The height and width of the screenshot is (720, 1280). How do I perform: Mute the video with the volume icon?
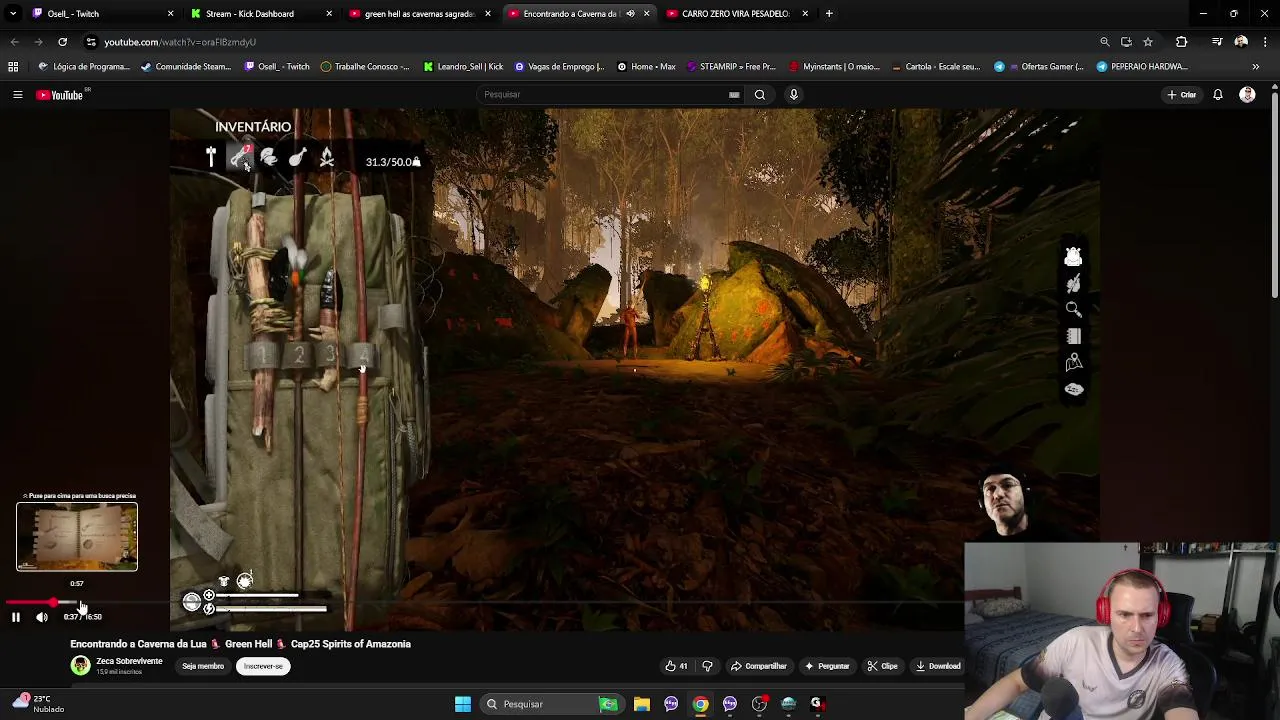coord(42,617)
